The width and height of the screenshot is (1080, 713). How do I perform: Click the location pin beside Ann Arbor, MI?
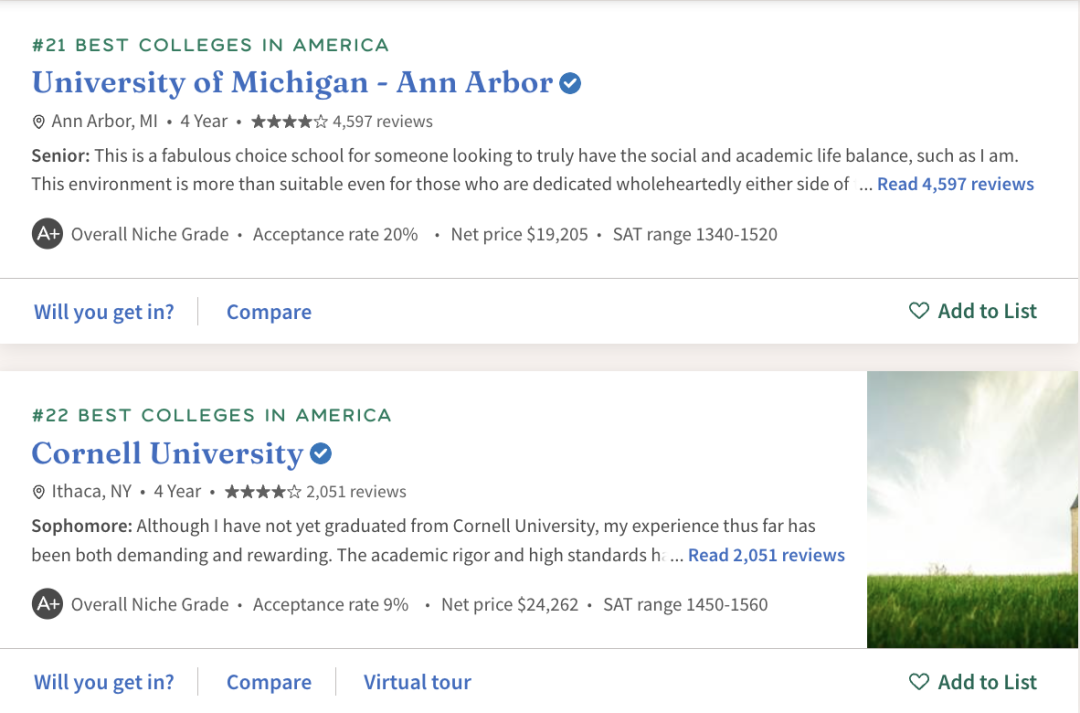point(39,122)
